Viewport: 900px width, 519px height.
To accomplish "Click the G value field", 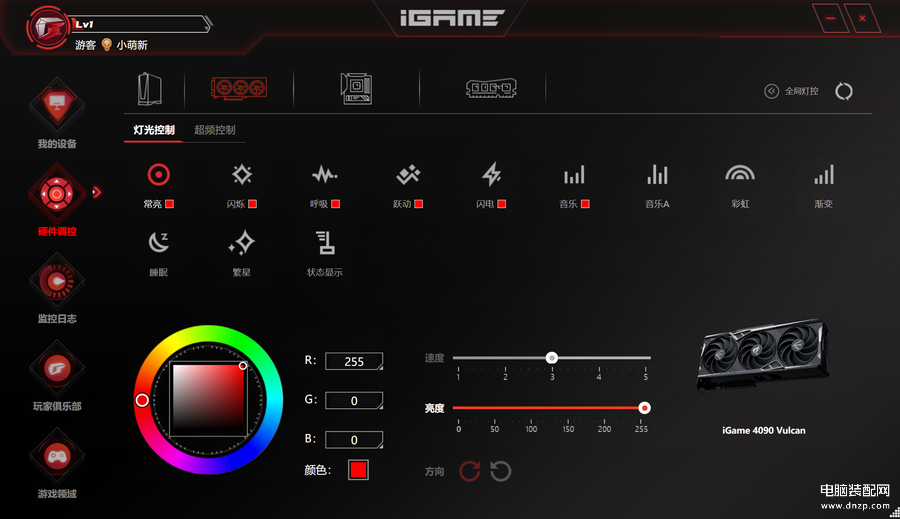I will click(354, 401).
